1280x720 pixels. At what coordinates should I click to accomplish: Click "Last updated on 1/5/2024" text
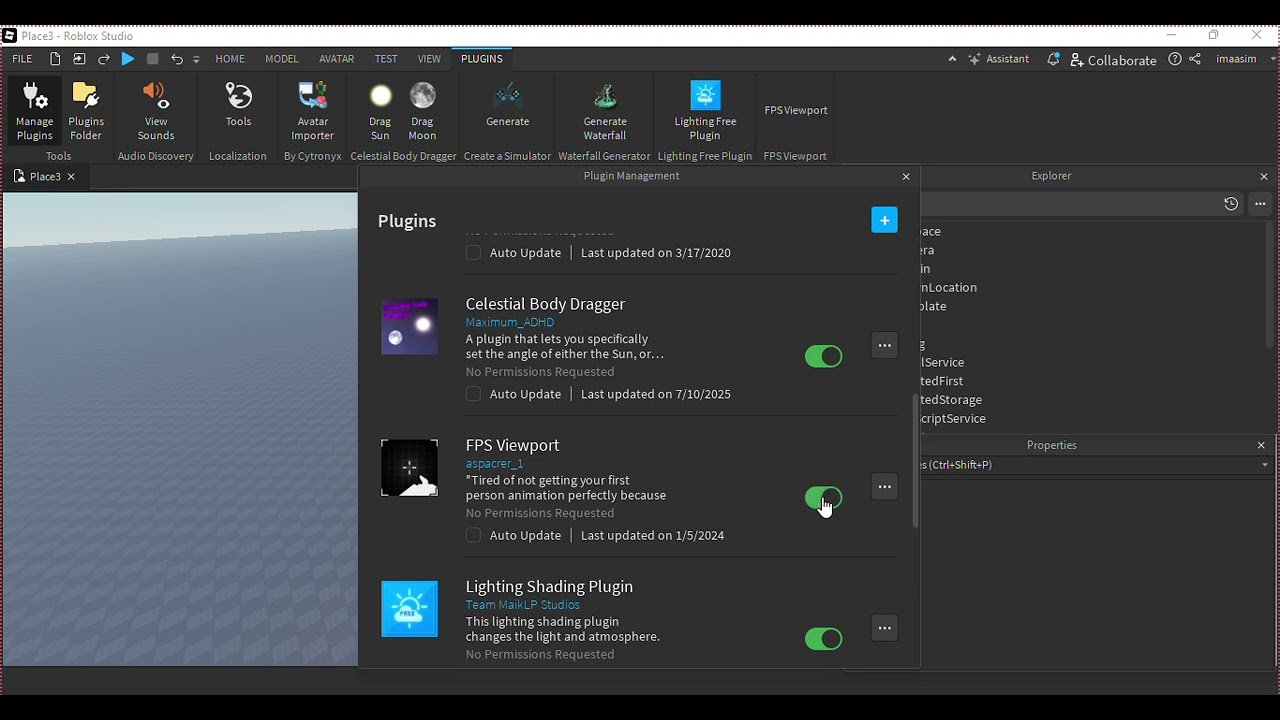tap(652, 535)
